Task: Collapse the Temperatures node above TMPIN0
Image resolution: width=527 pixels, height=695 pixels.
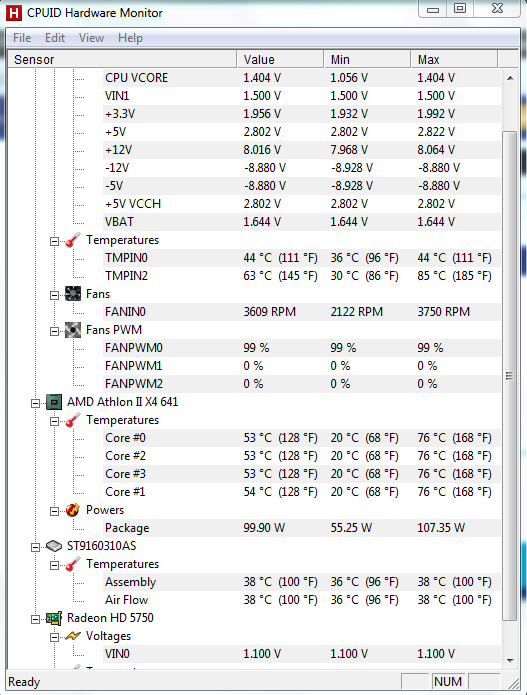Action: coord(54,242)
